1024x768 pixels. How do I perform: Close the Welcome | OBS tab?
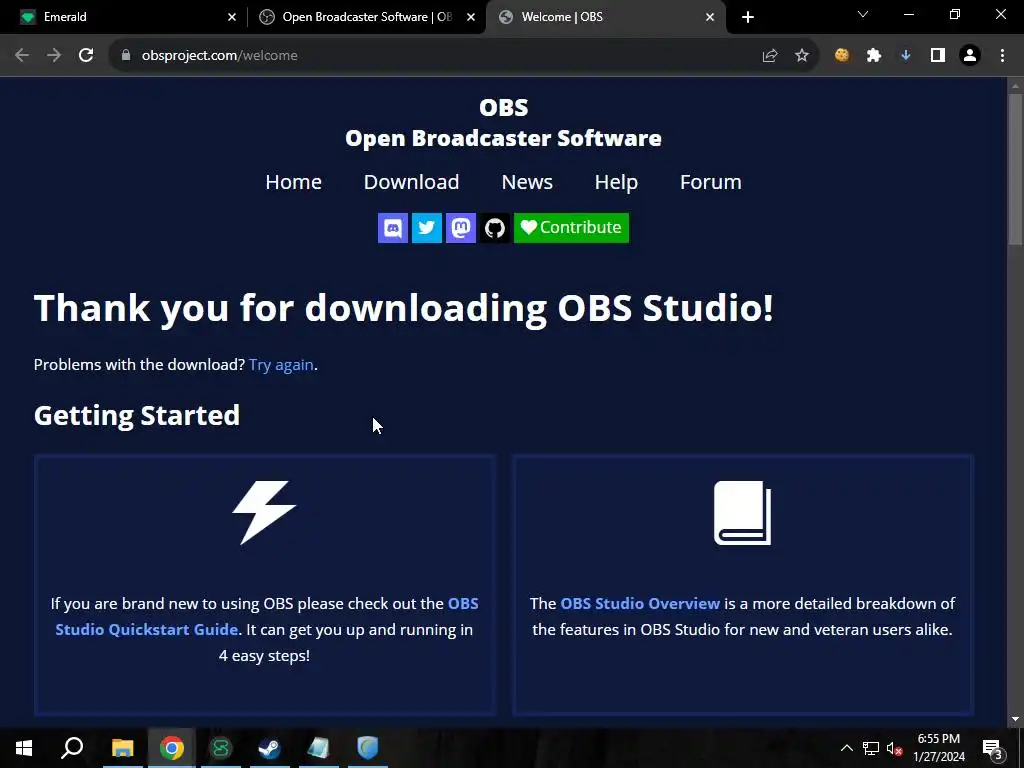(x=710, y=17)
